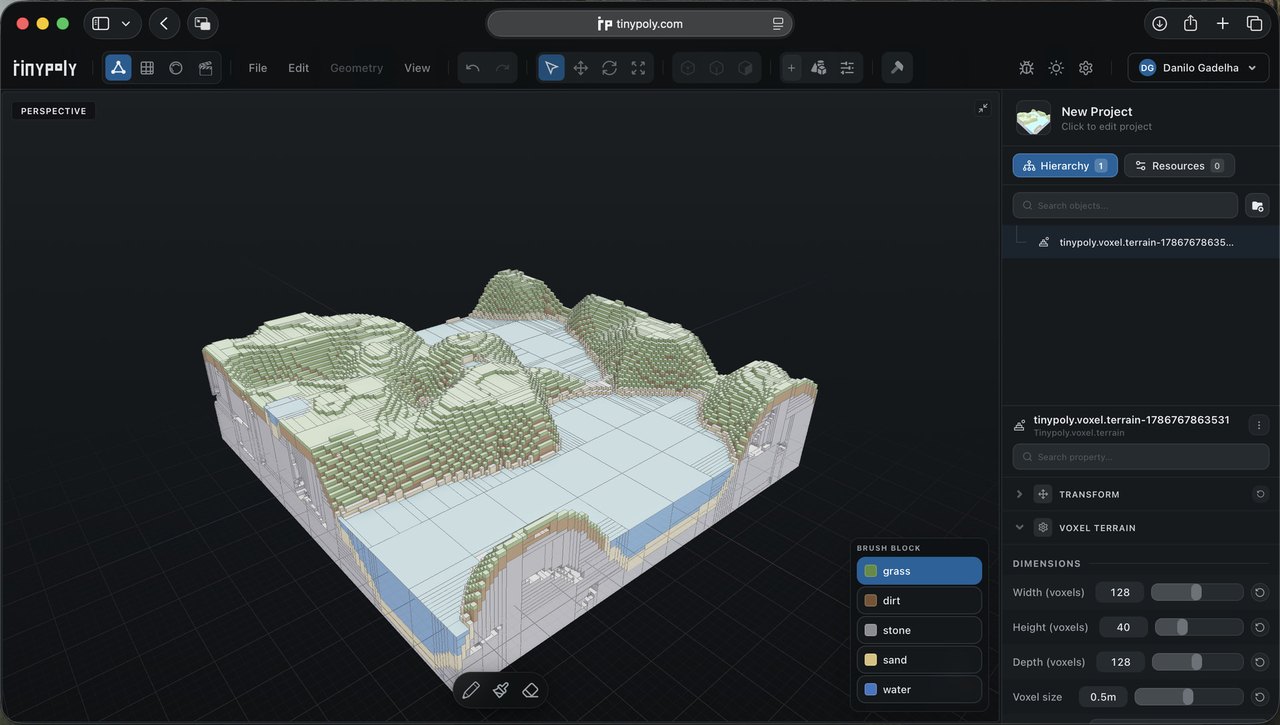Activate the scale tool

pos(638,68)
